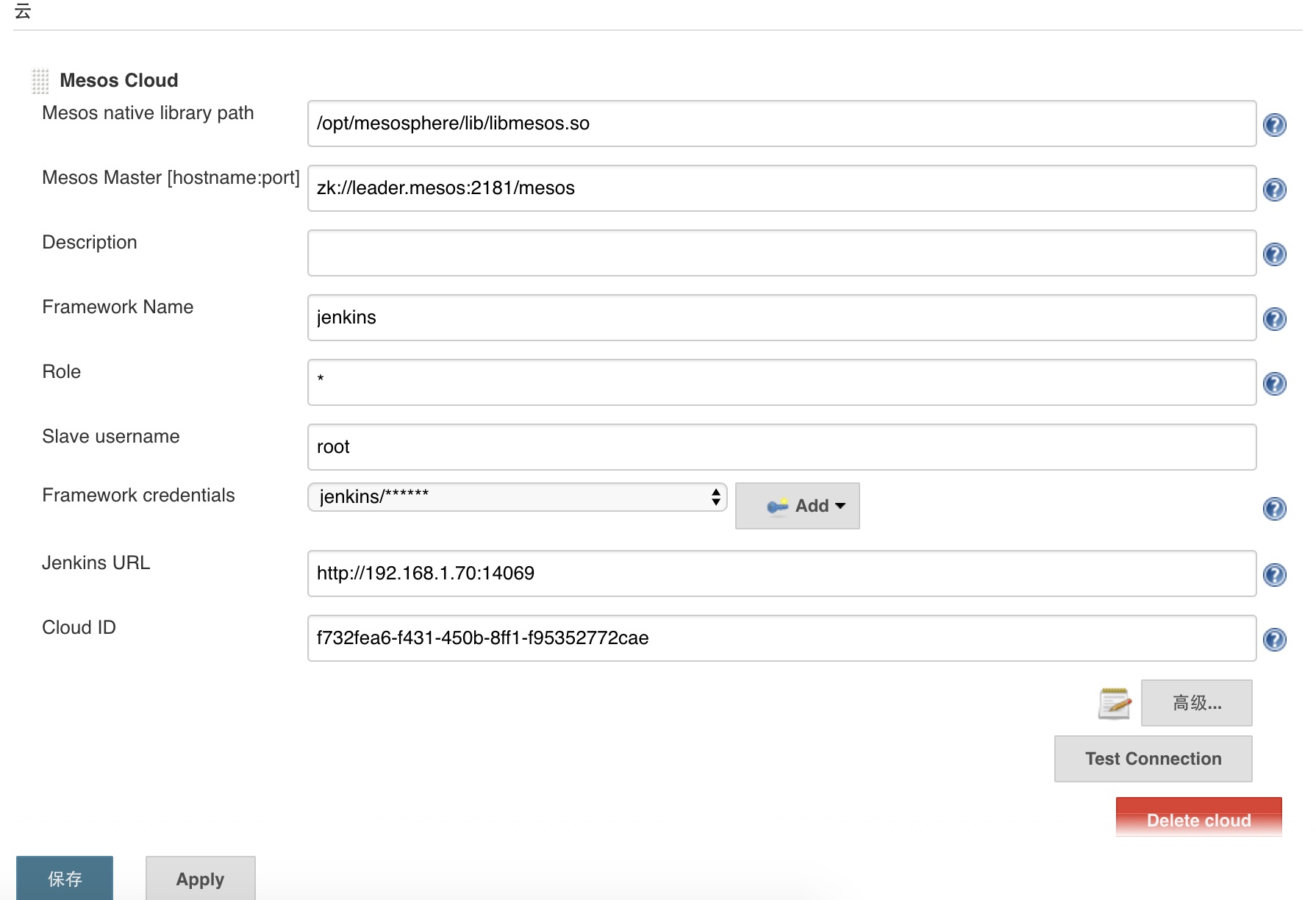
Task: Click the Apply button
Action: tap(200, 879)
